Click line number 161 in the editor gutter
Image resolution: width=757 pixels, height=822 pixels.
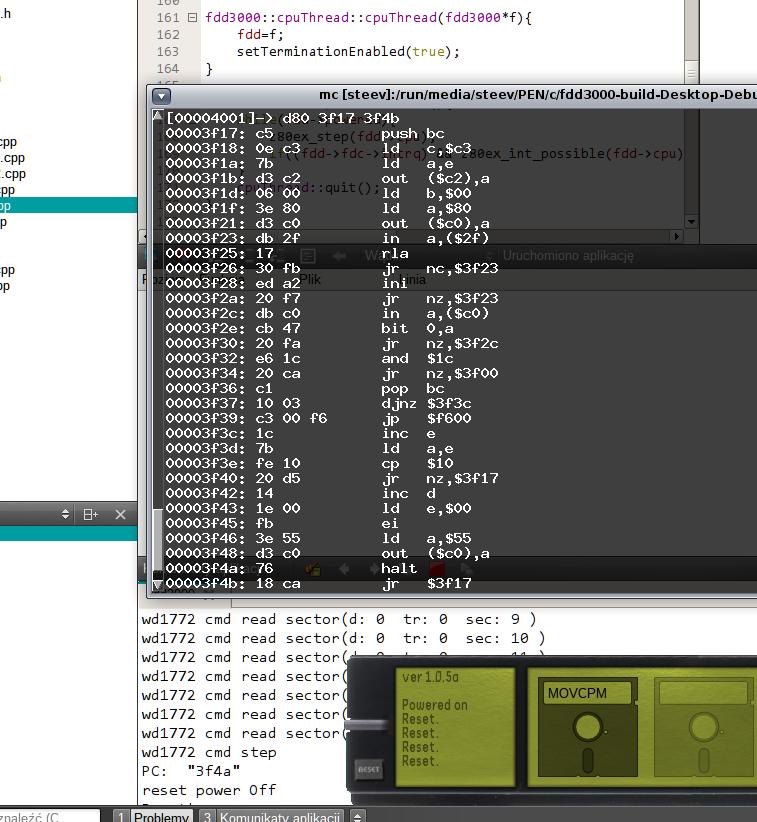(168, 17)
